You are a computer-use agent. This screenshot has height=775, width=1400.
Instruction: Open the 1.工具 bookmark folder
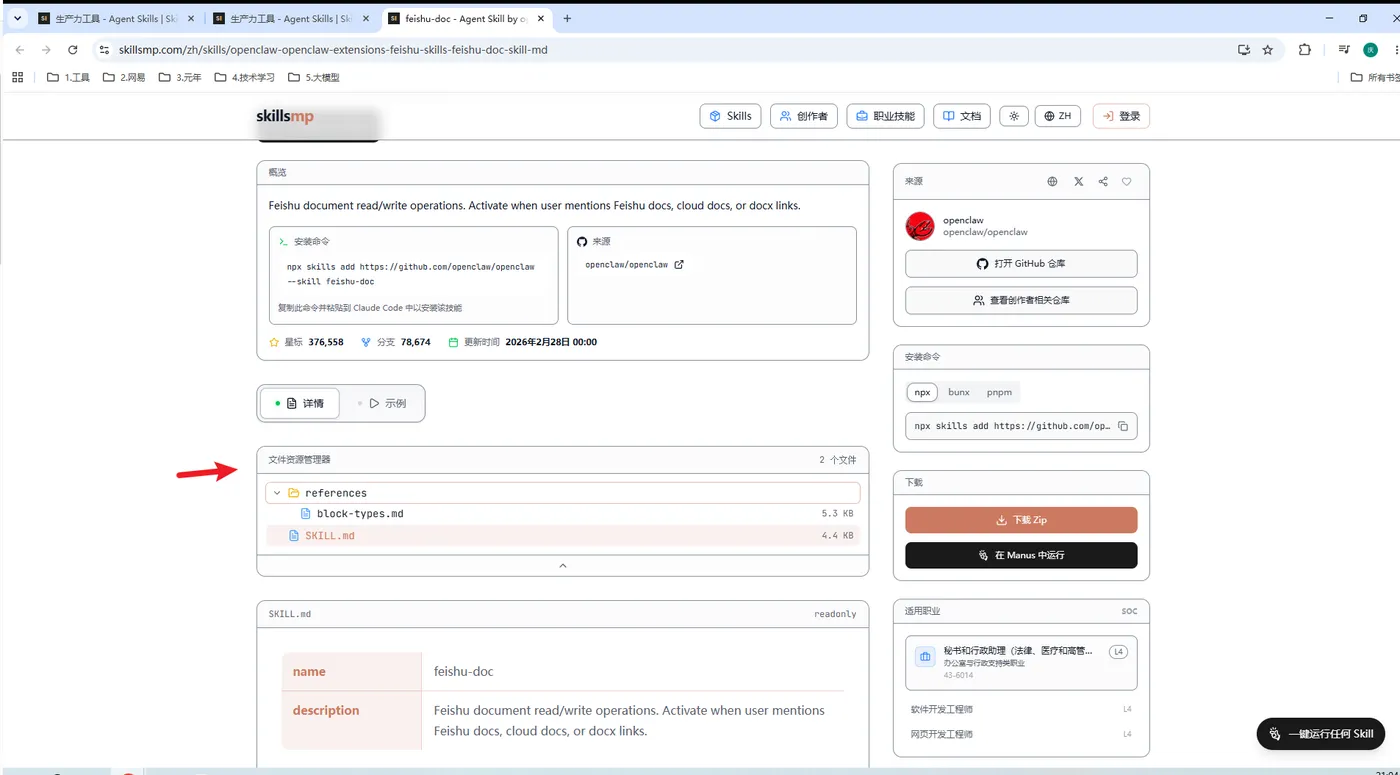coord(69,77)
